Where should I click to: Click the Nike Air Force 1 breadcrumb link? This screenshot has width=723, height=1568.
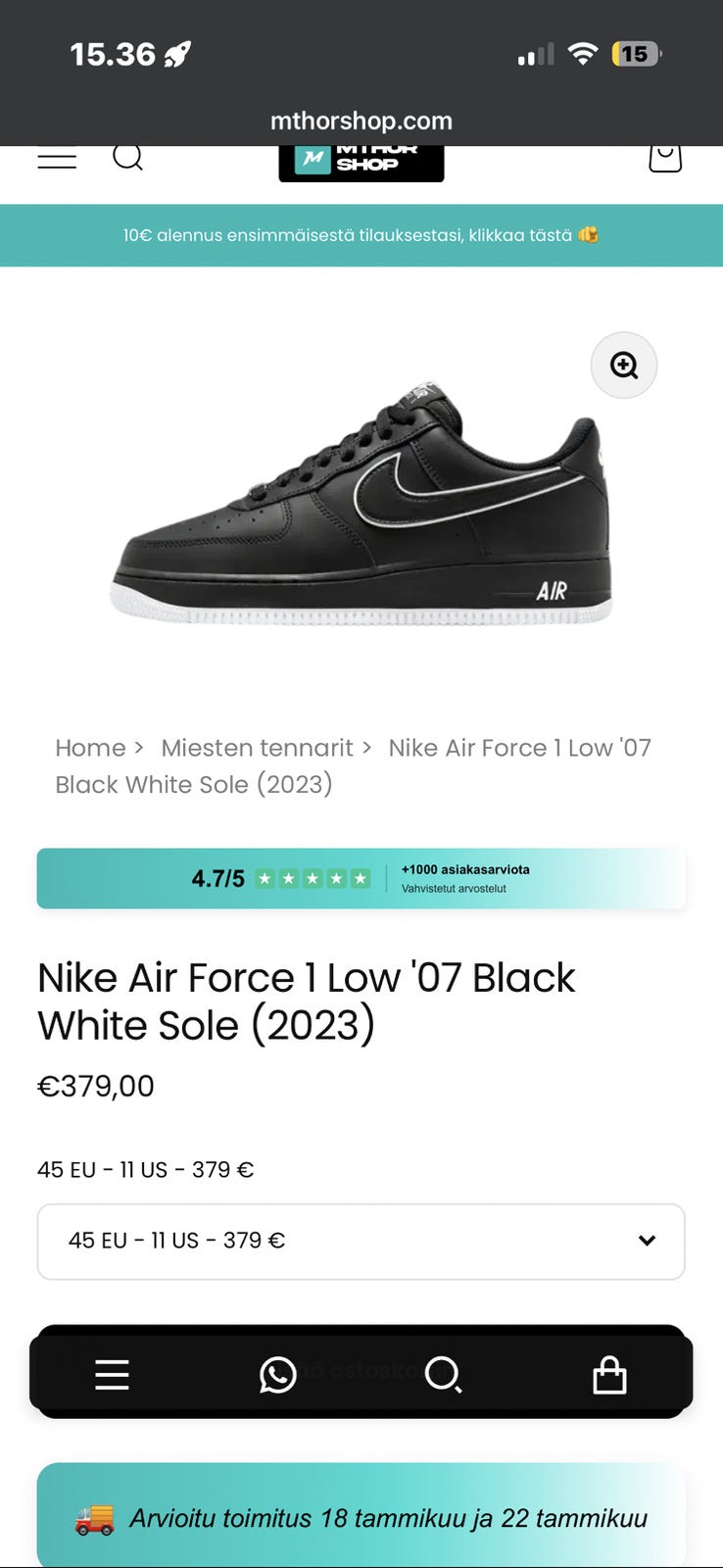tap(518, 748)
